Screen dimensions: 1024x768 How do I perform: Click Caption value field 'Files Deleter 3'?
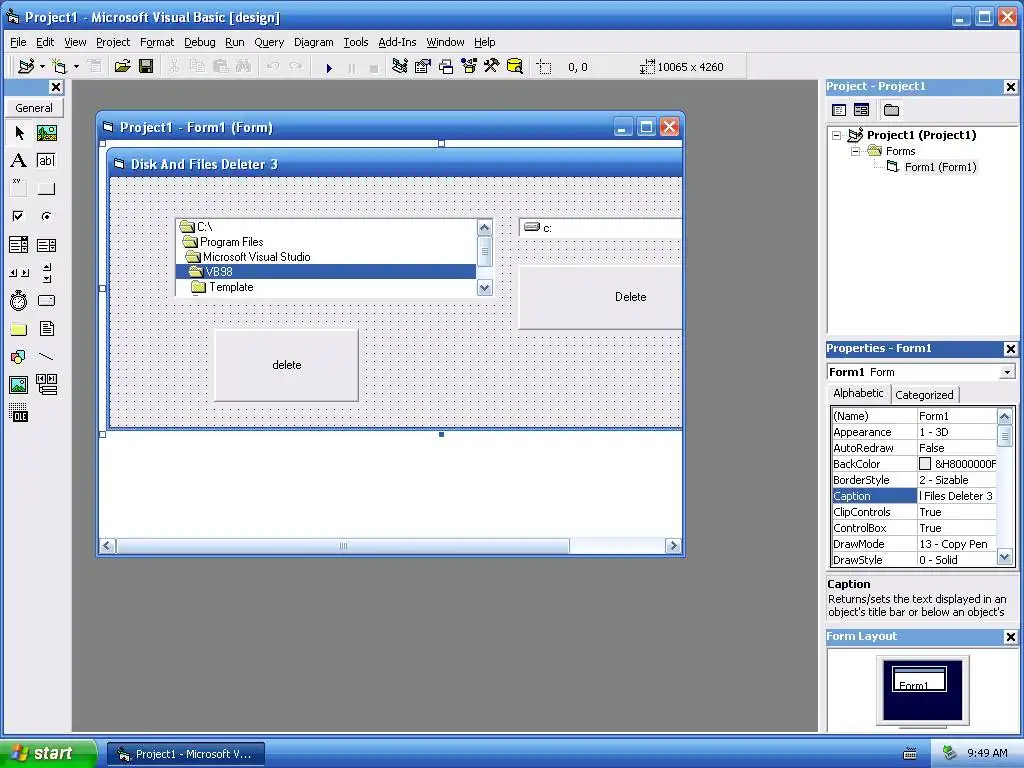957,496
